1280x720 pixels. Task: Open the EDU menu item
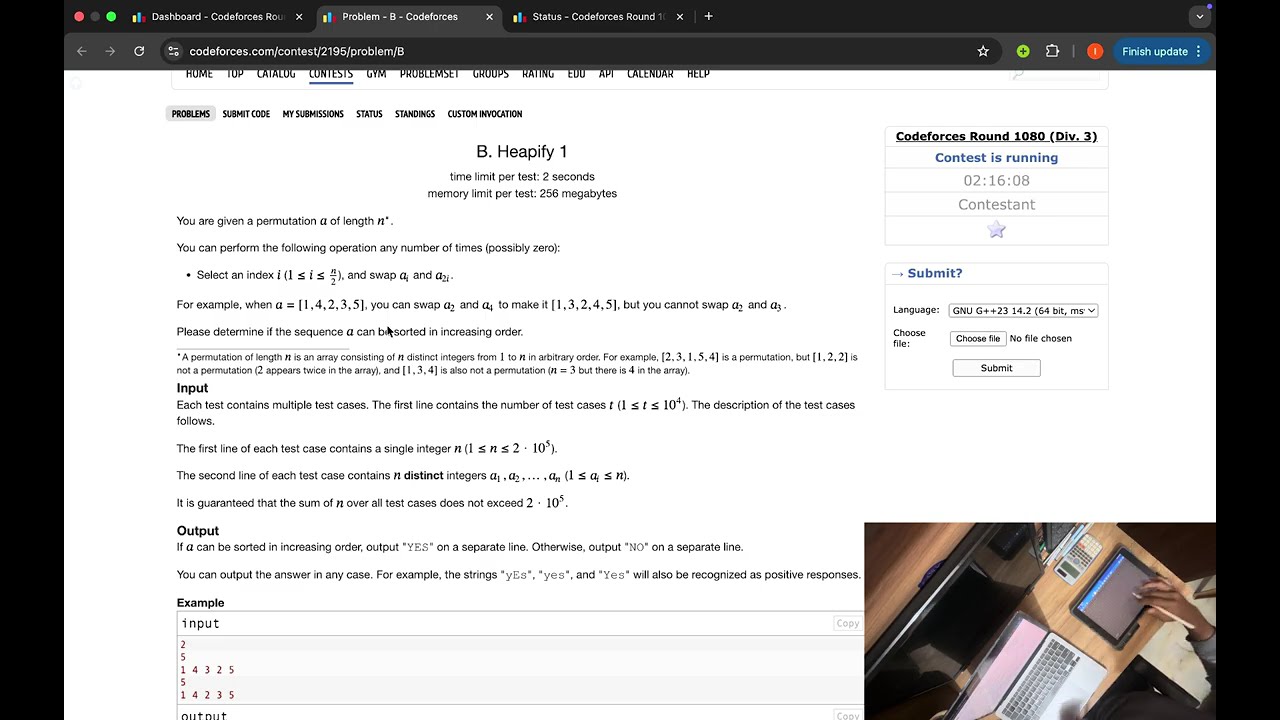pyautogui.click(x=576, y=73)
